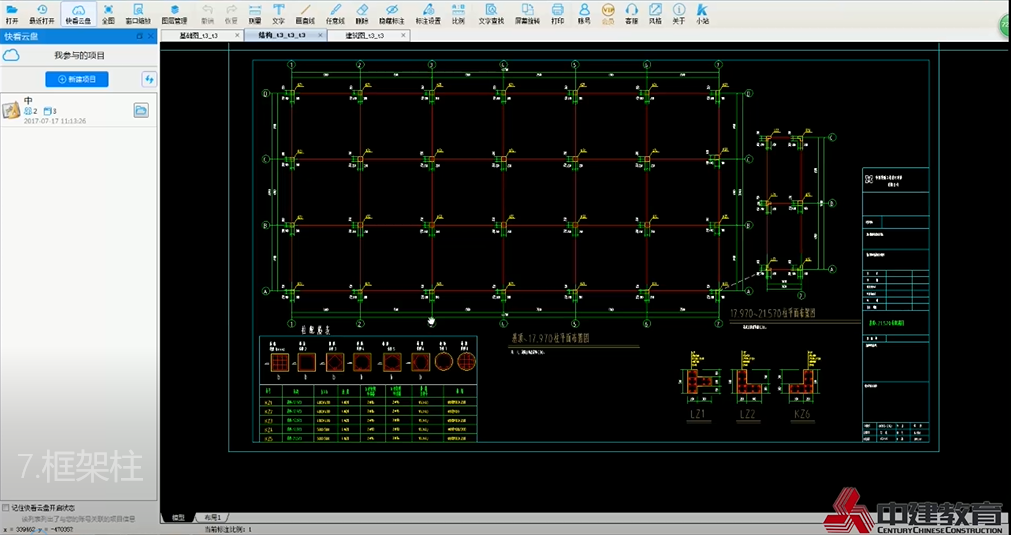Screen dimensions: 1011x535
Task: Click the KZ6 column section detail
Action: coord(799,382)
